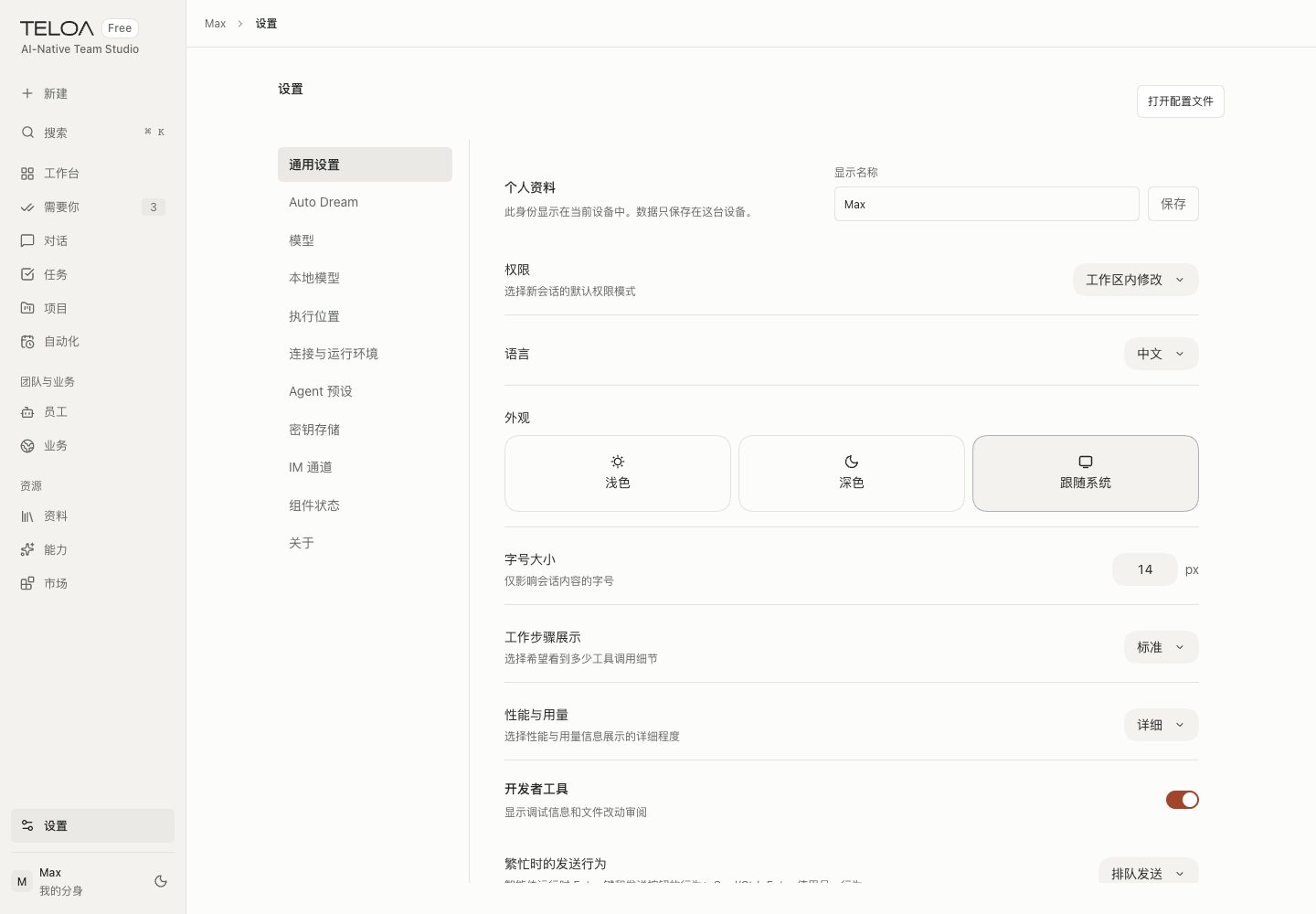Open the 市场 marketplace icon
This screenshot has height=914, width=1316.
[27, 584]
